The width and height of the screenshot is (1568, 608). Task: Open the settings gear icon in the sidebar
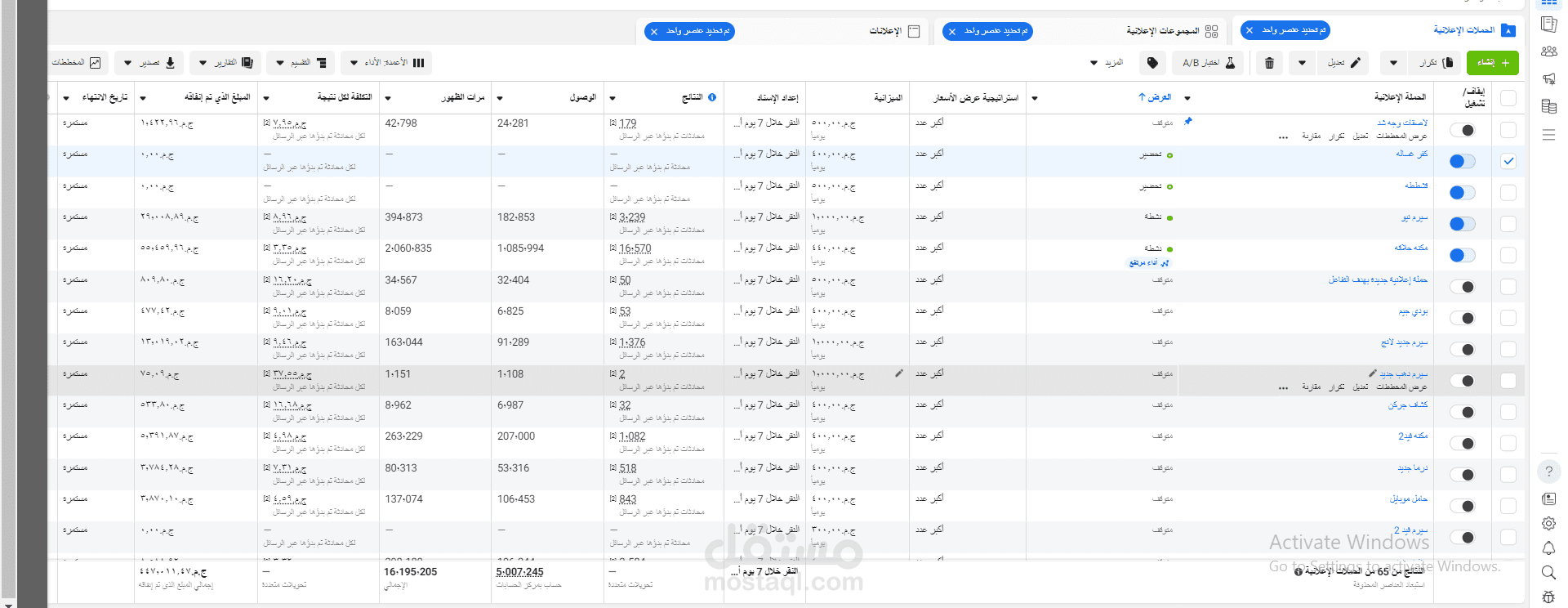(1548, 524)
